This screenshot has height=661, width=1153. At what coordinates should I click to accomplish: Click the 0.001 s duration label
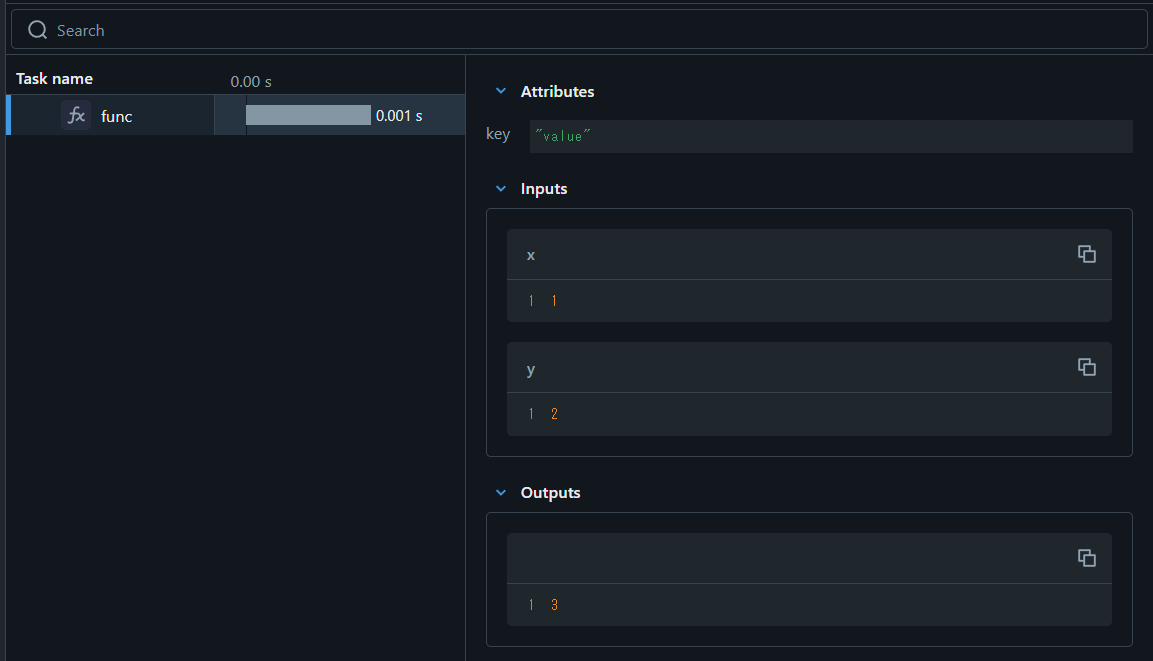coord(399,115)
